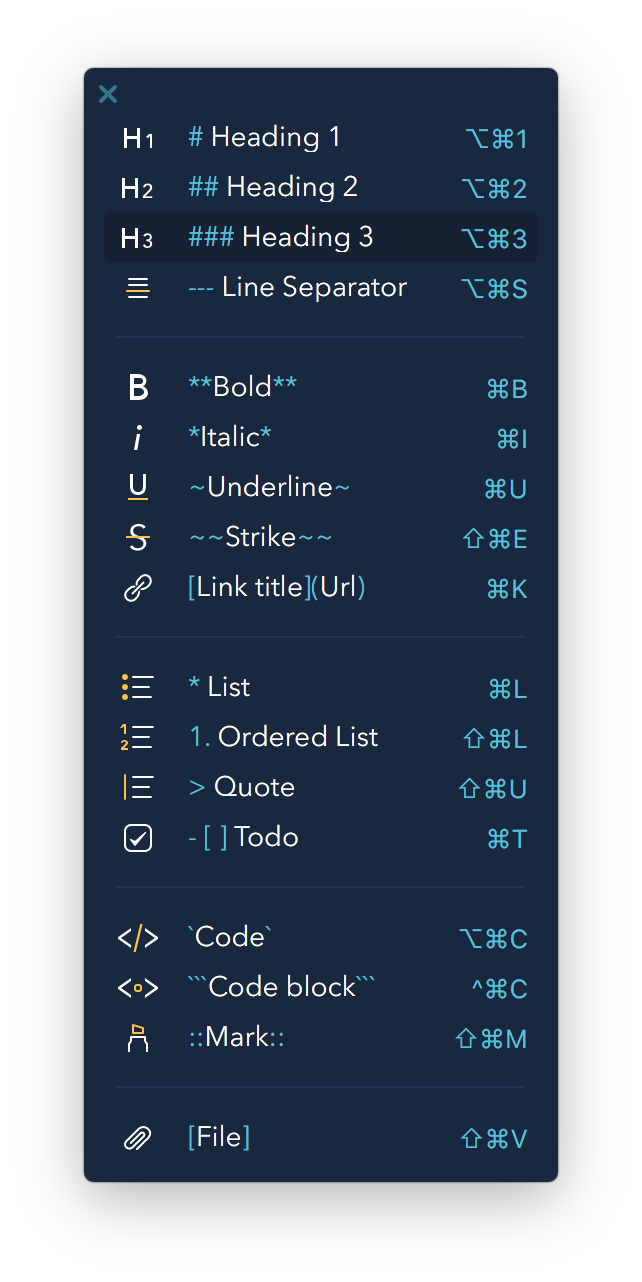The image size is (642, 1282).
Task: Choose the 1. Ordered List option
Action: 284,738
